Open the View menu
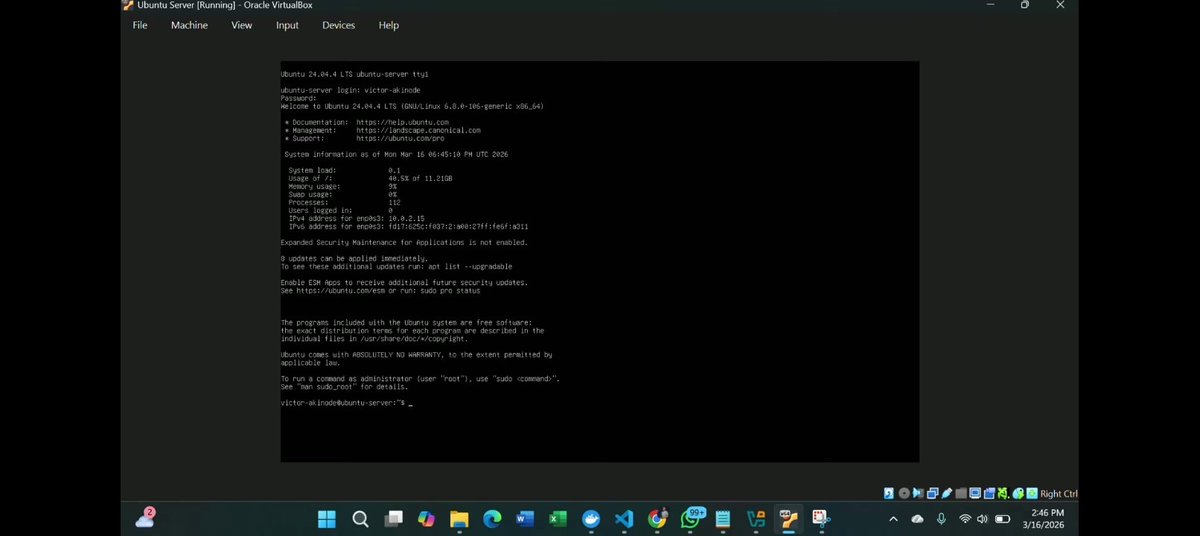 coord(242,25)
